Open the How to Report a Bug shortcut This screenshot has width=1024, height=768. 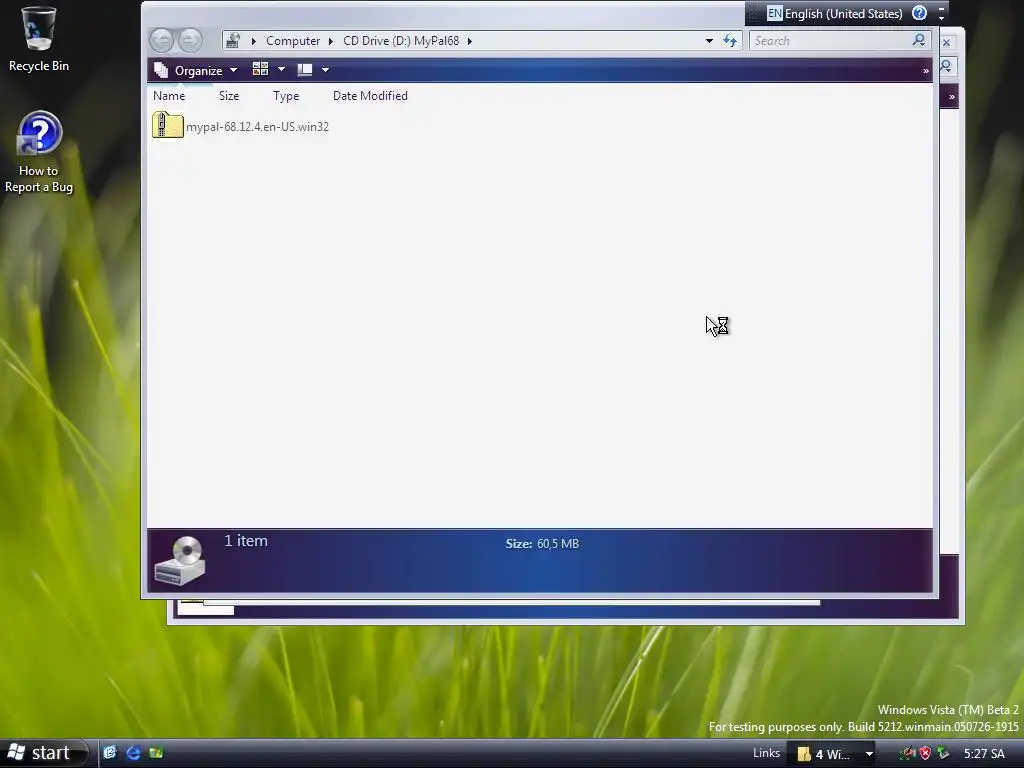click(x=39, y=152)
